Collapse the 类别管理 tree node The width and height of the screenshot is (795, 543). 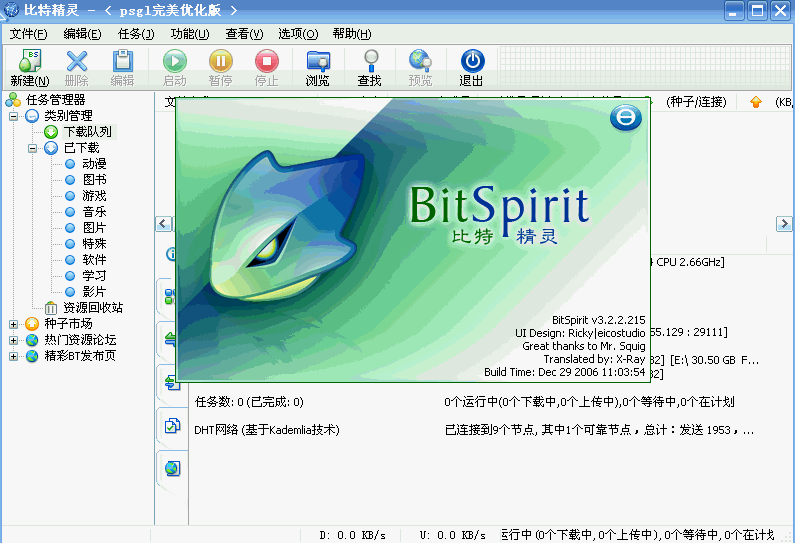click(x=13, y=116)
